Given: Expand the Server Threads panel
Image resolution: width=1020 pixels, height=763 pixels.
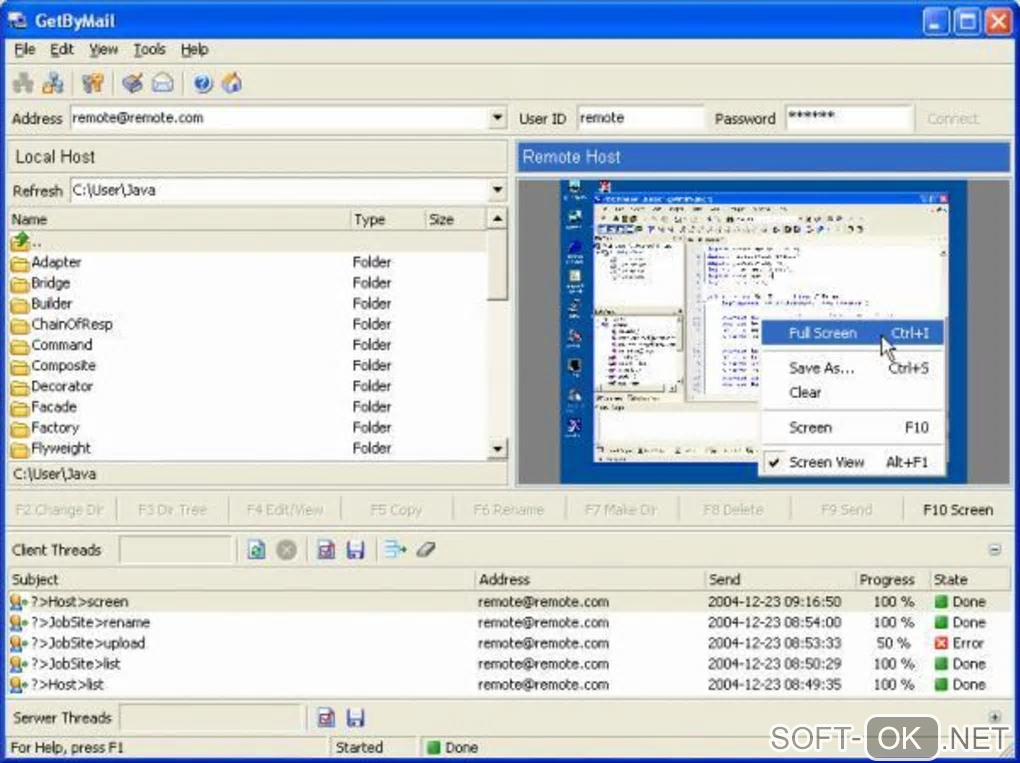Looking at the screenshot, I should [995, 717].
